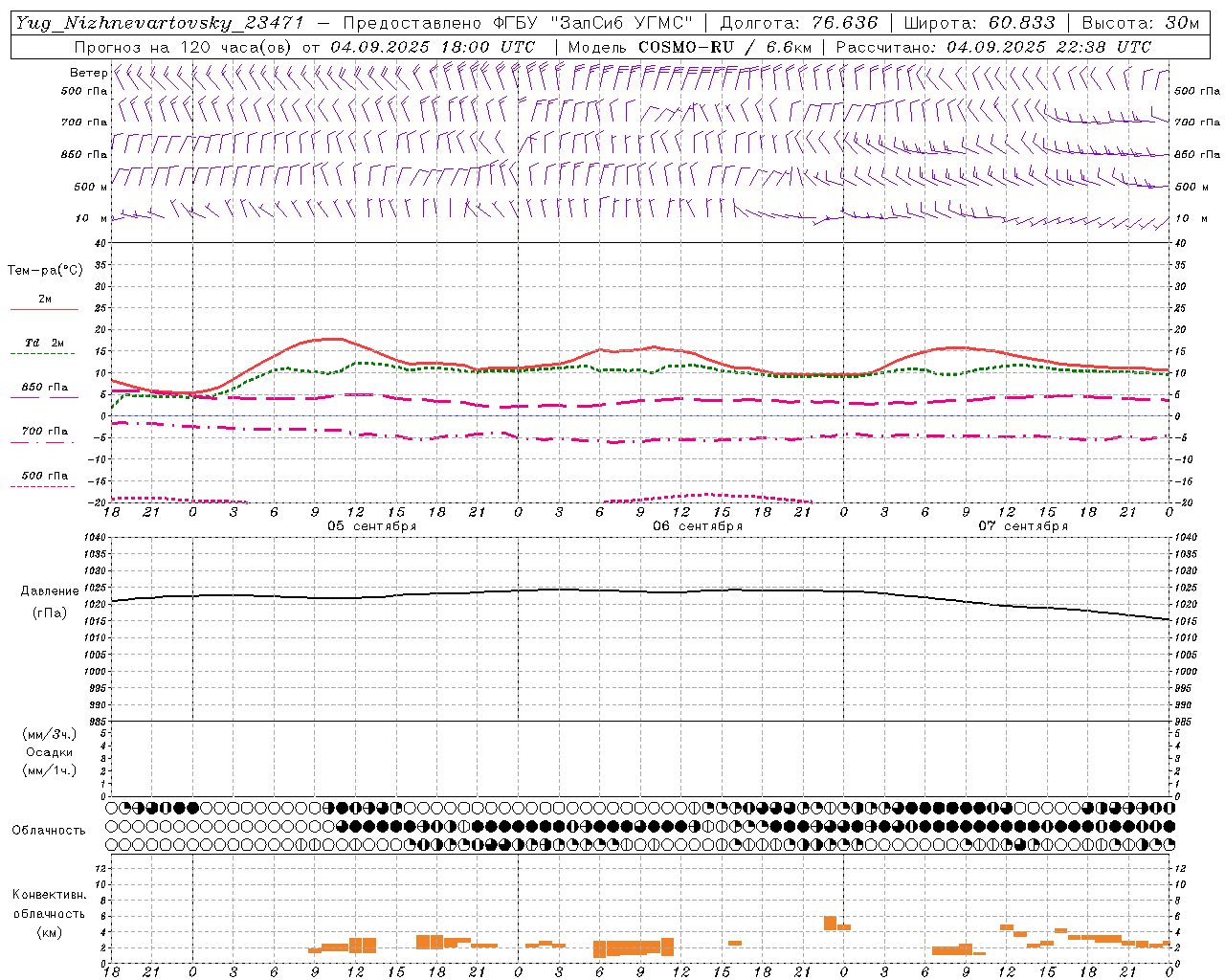Screen dimensions: 1225x980
Task: Click the Широта: 60.833 header value
Action: (x=979, y=23)
